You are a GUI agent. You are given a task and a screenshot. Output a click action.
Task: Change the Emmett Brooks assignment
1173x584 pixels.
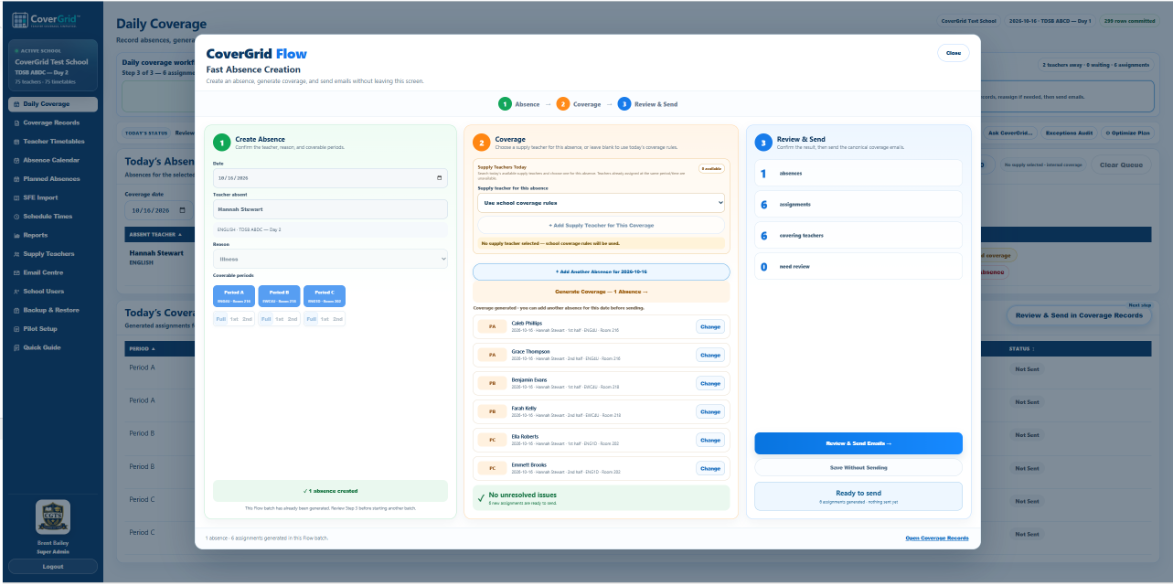pyautogui.click(x=710, y=468)
